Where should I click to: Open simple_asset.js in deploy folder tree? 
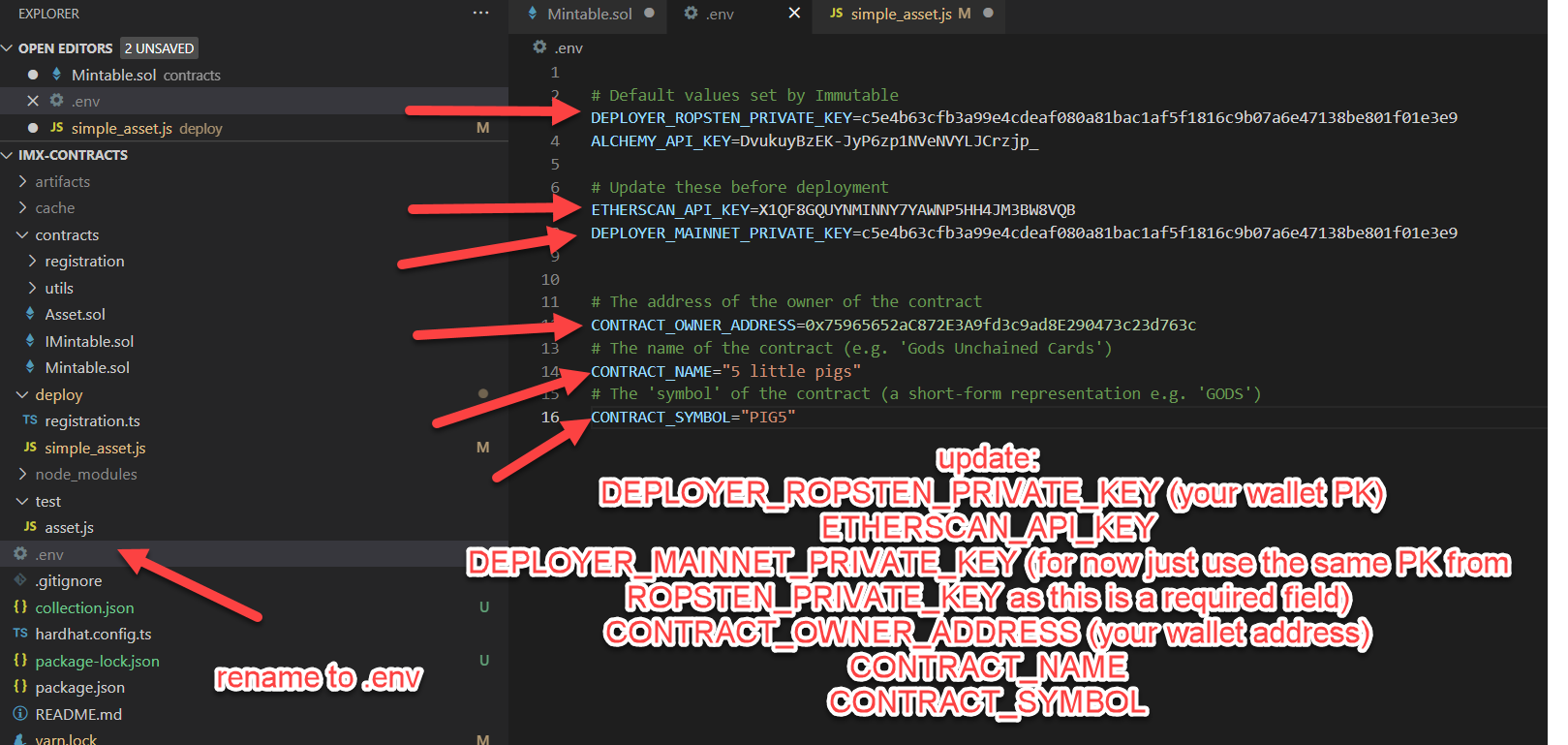[95, 448]
